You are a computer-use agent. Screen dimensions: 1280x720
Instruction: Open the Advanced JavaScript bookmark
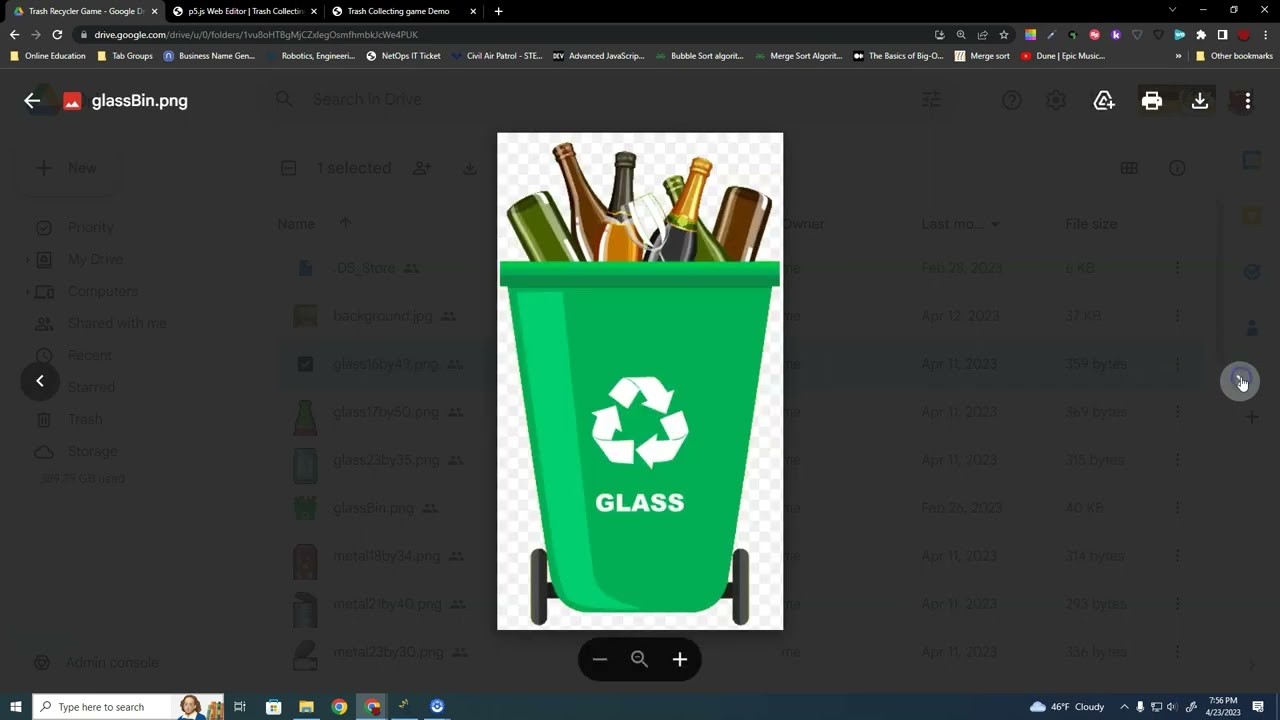(598, 56)
